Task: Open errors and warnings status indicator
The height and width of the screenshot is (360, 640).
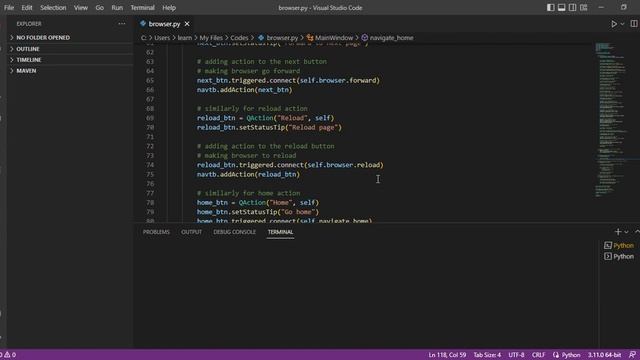Action: coord(8,355)
